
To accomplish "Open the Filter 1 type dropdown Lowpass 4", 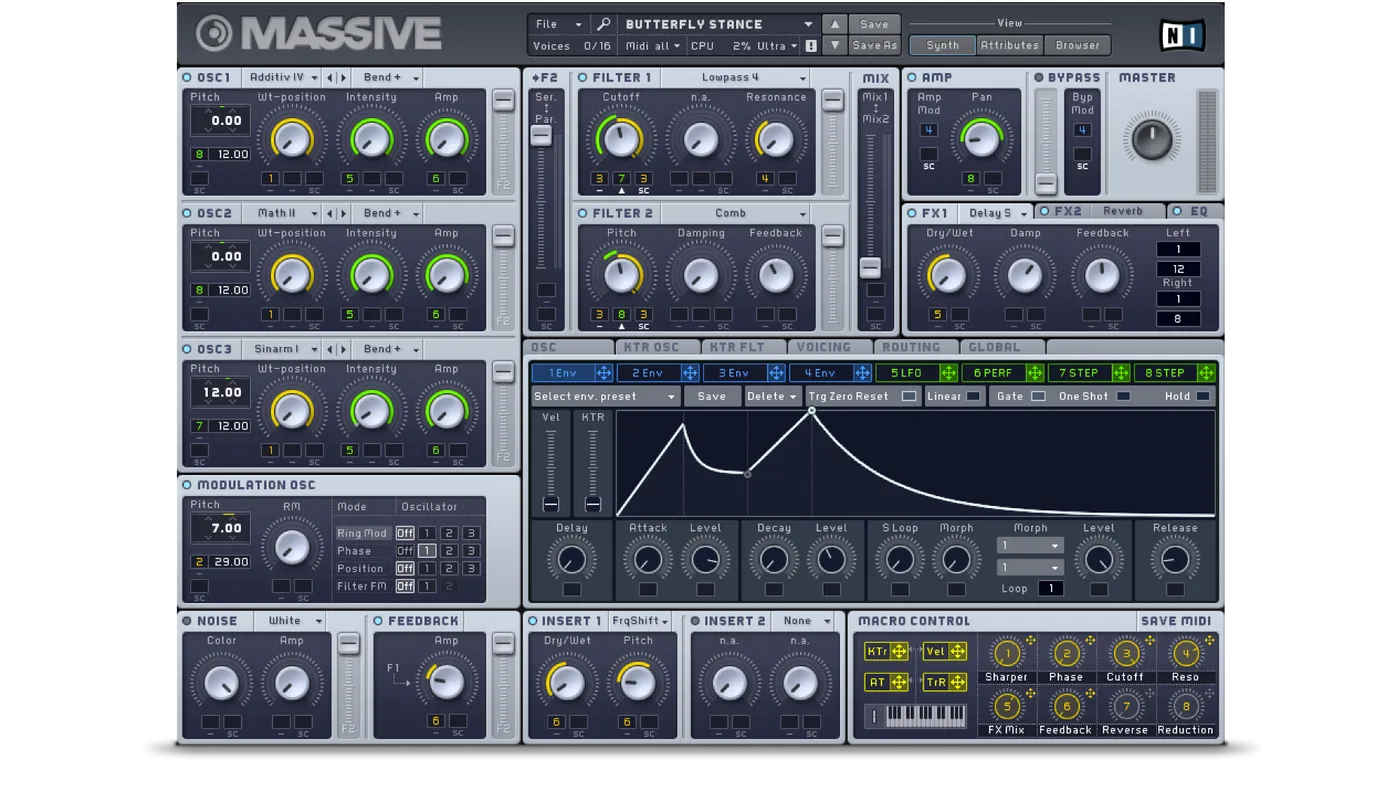I will coord(735,77).
